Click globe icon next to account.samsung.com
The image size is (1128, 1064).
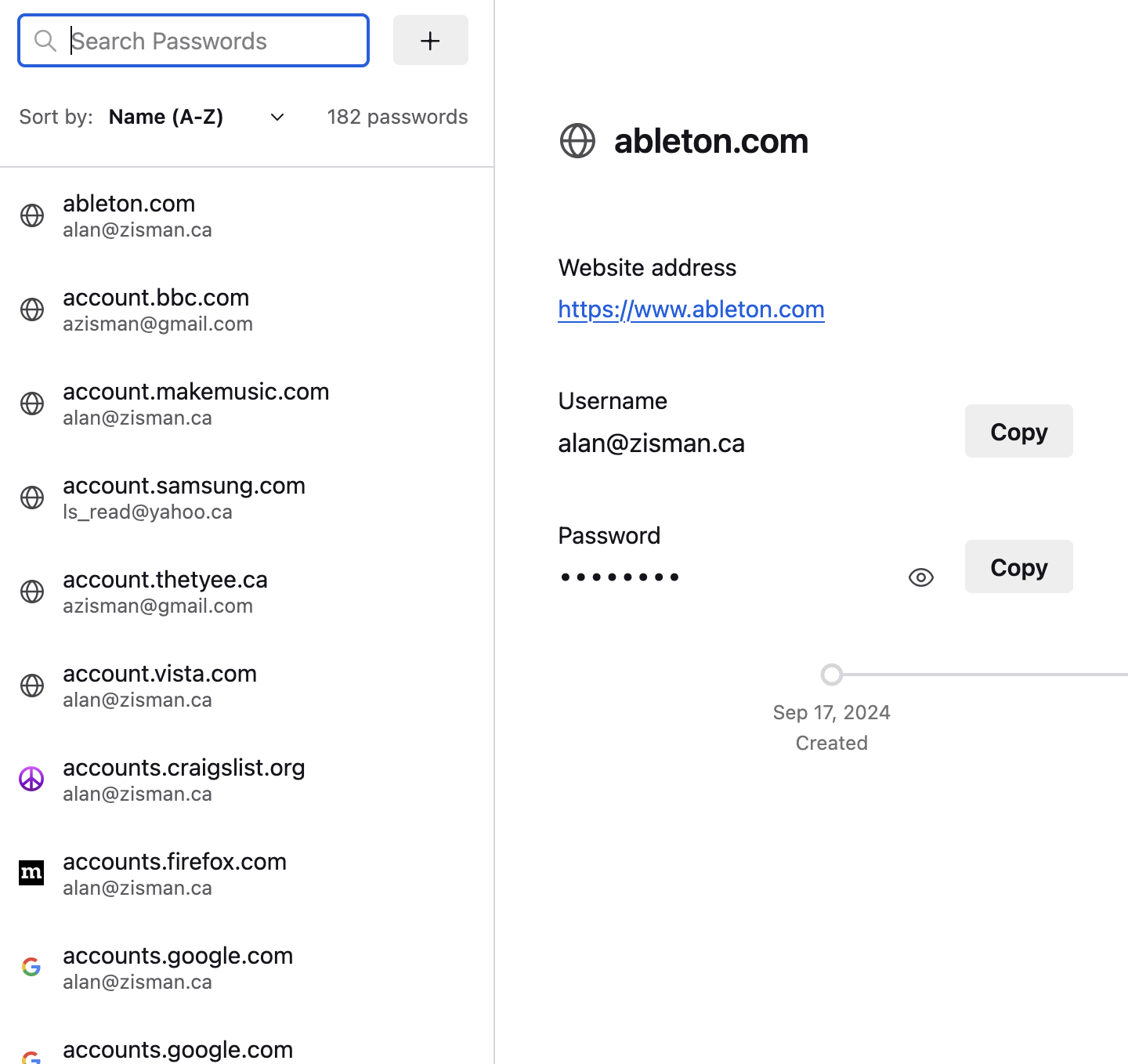32,498
